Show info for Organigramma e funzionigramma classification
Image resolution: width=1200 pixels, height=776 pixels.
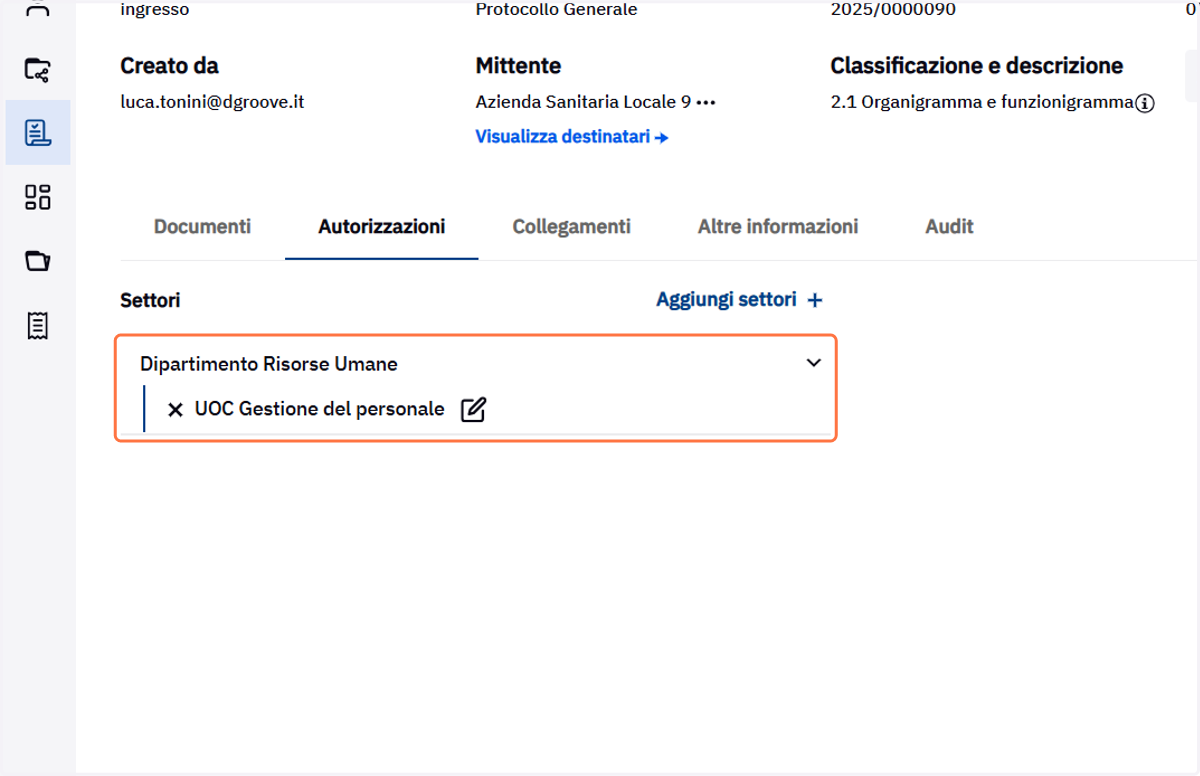(x=1146, y=103)
